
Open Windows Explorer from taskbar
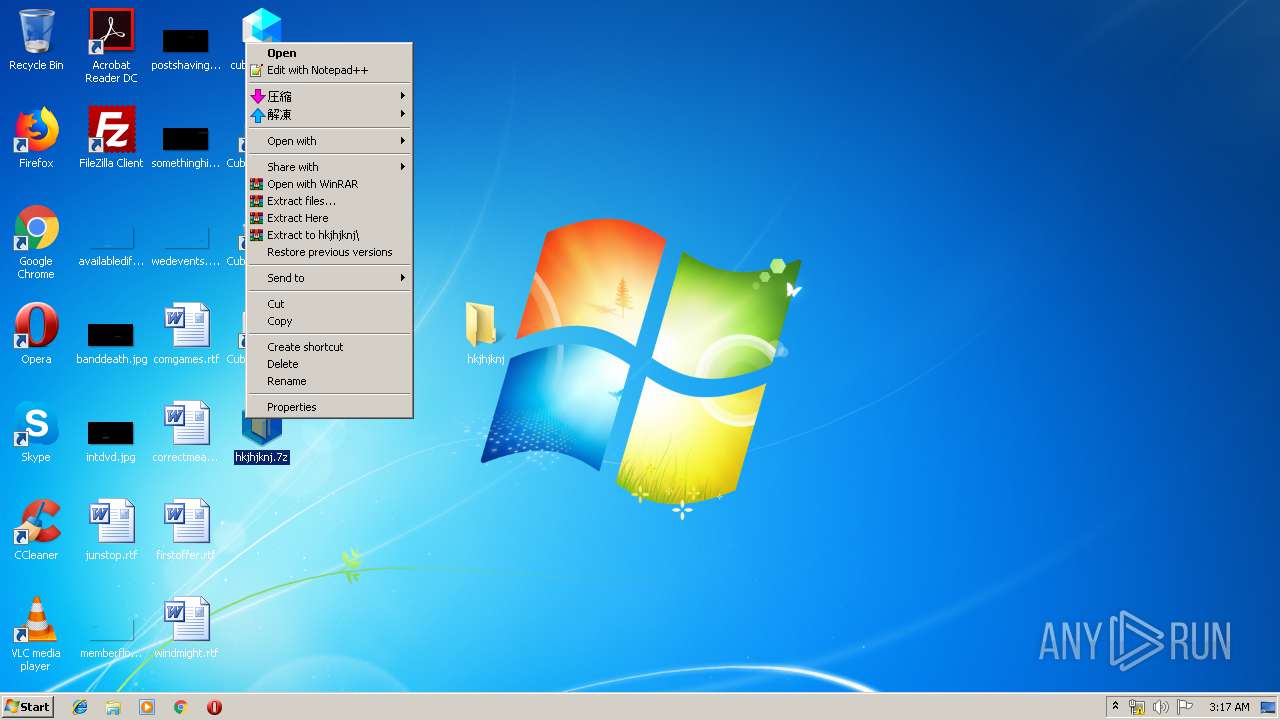pos(113,707)
